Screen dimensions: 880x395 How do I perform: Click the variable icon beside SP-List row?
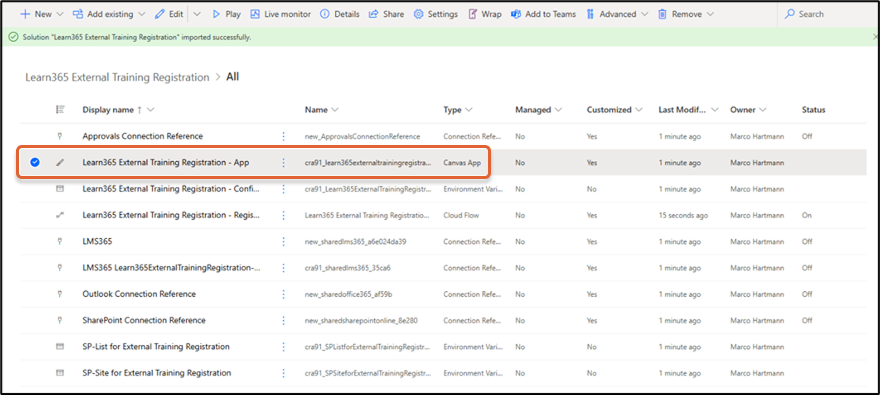pos(60,347)
